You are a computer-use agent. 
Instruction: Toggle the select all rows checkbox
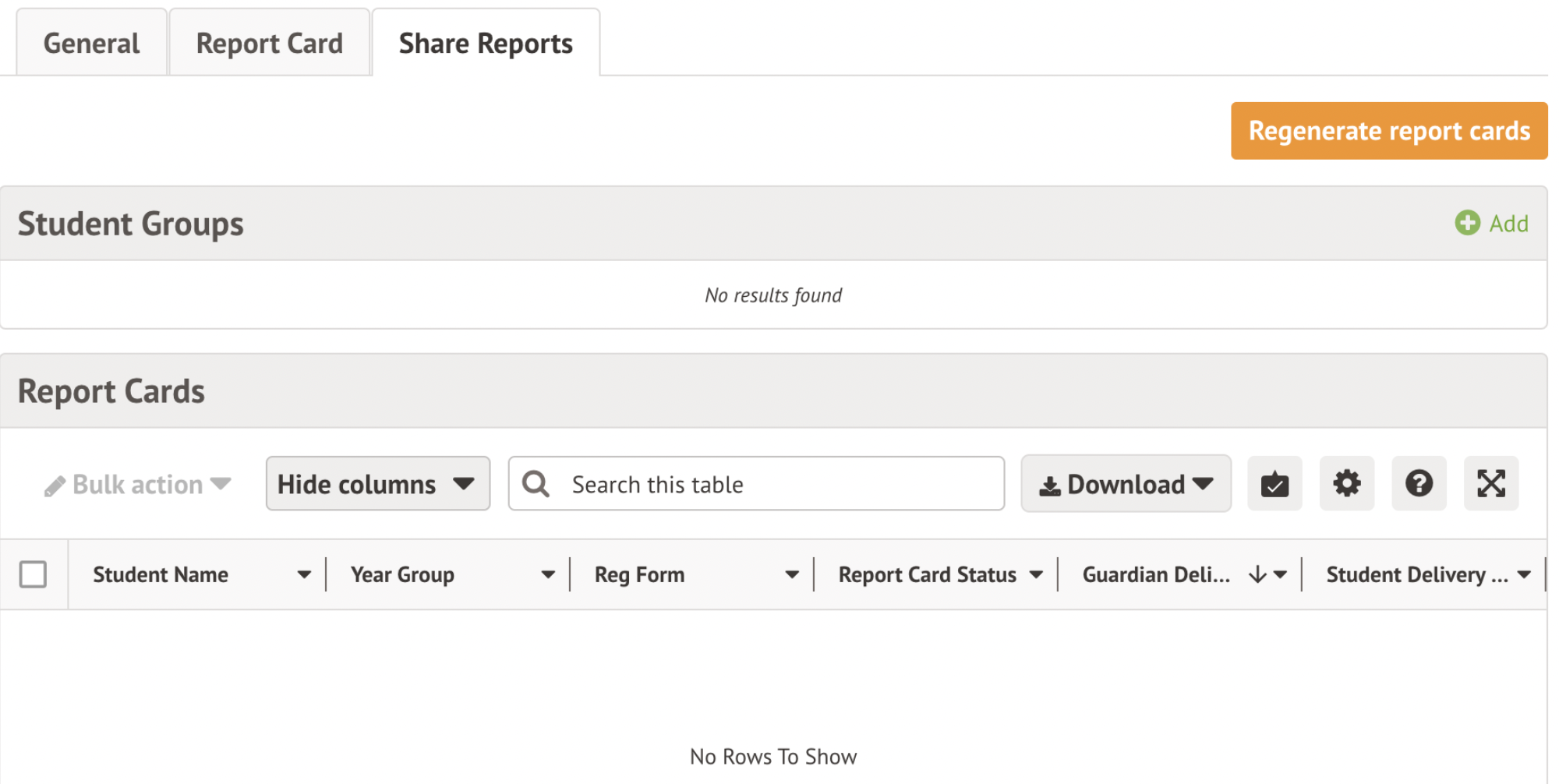(x=33, y=574)
